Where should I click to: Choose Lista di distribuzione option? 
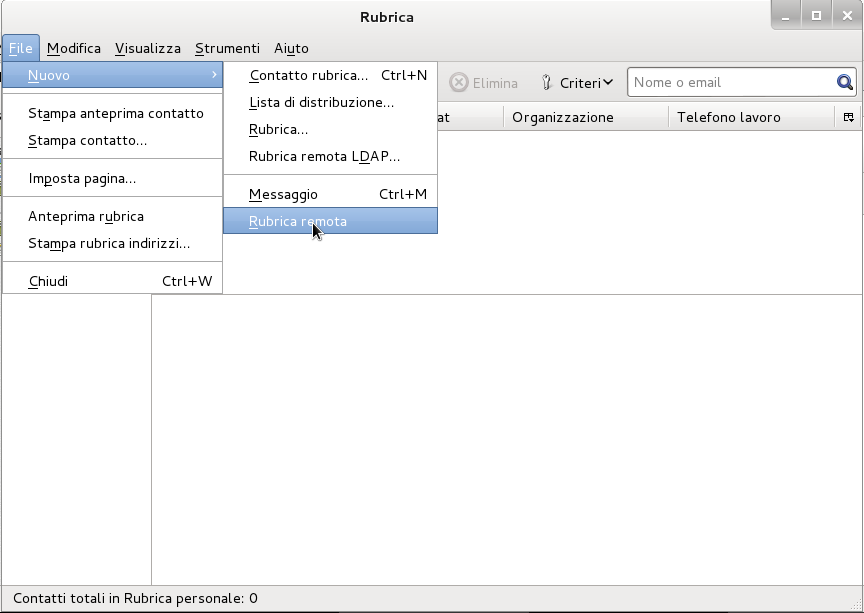pyautogui.click(x=321, y=102)
